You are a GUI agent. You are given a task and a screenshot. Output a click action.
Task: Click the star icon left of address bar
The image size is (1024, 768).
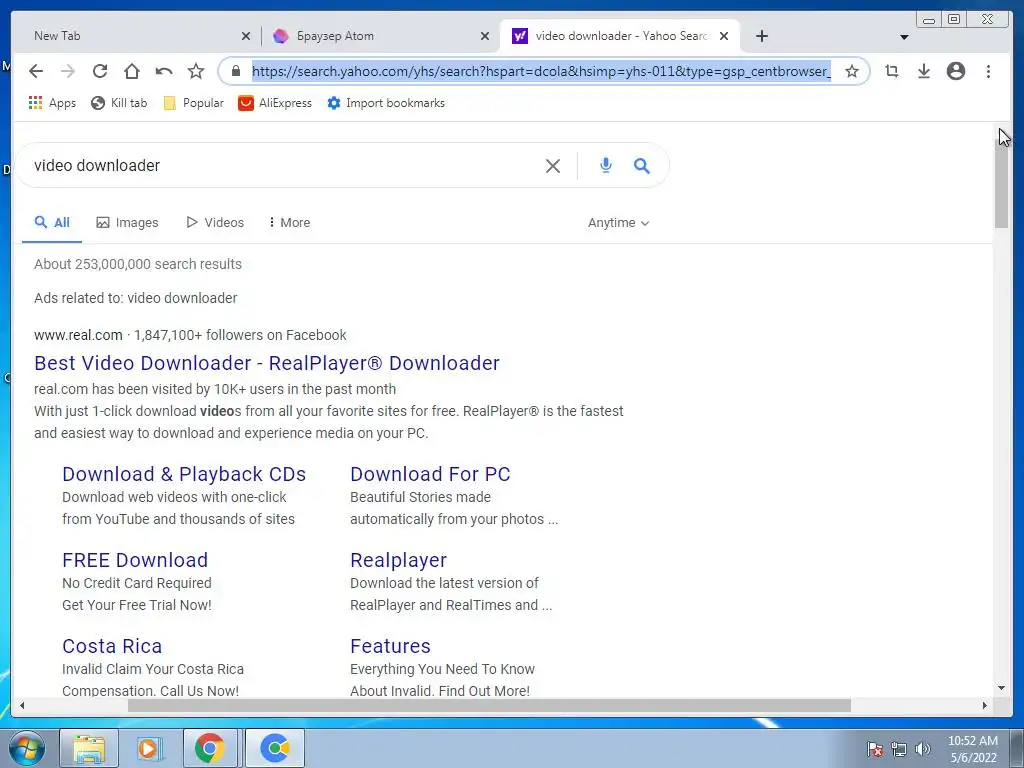pyautogui.click(x=196, y=71)
